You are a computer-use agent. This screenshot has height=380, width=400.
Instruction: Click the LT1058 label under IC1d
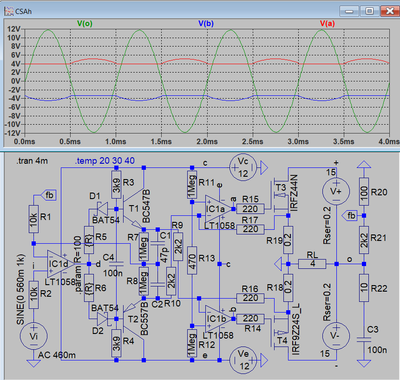click(x=60, y=282)
